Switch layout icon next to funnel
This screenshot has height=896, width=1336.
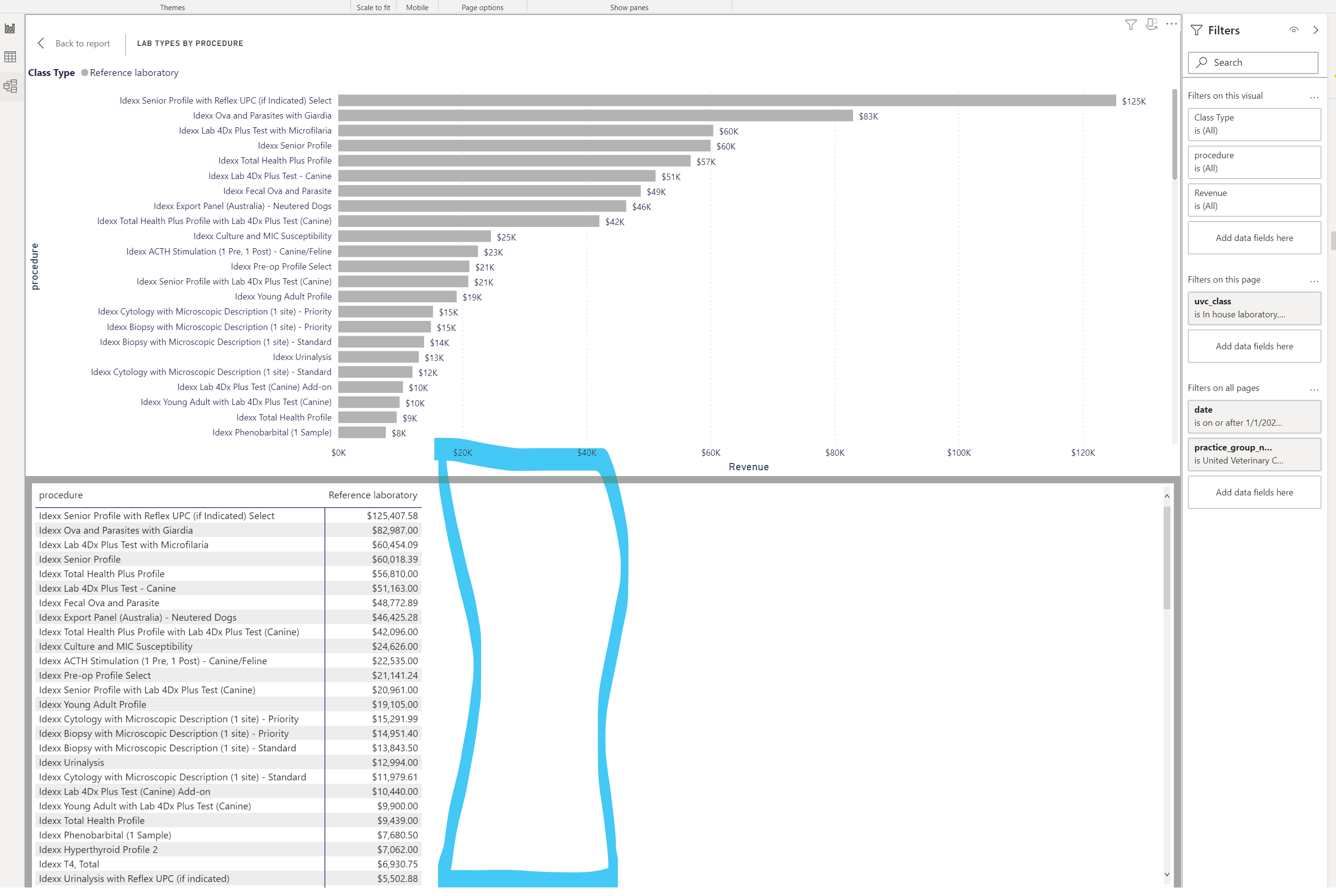1151,25
